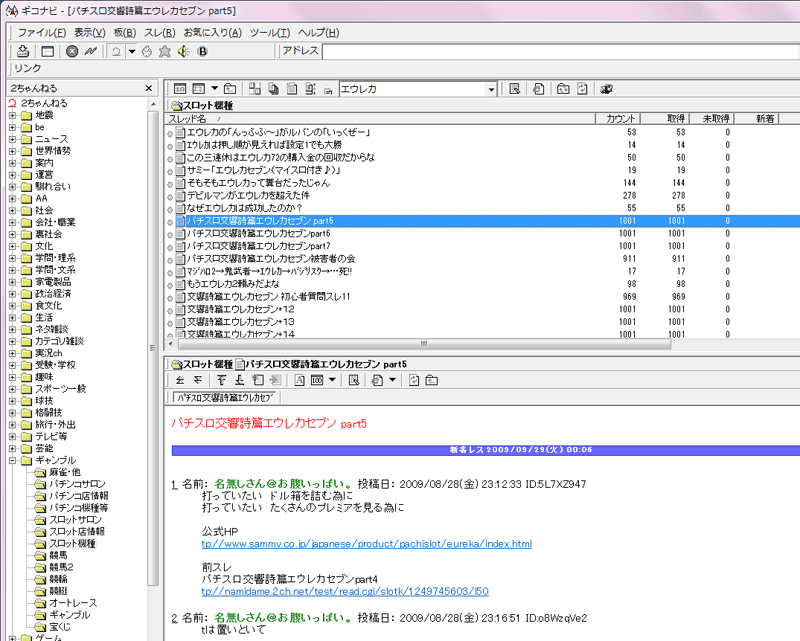The height and width of the screenshot is (641, 800).
Task: Click the 'A' page icon in thread toolbar
Action: click(x=299, y=380)
